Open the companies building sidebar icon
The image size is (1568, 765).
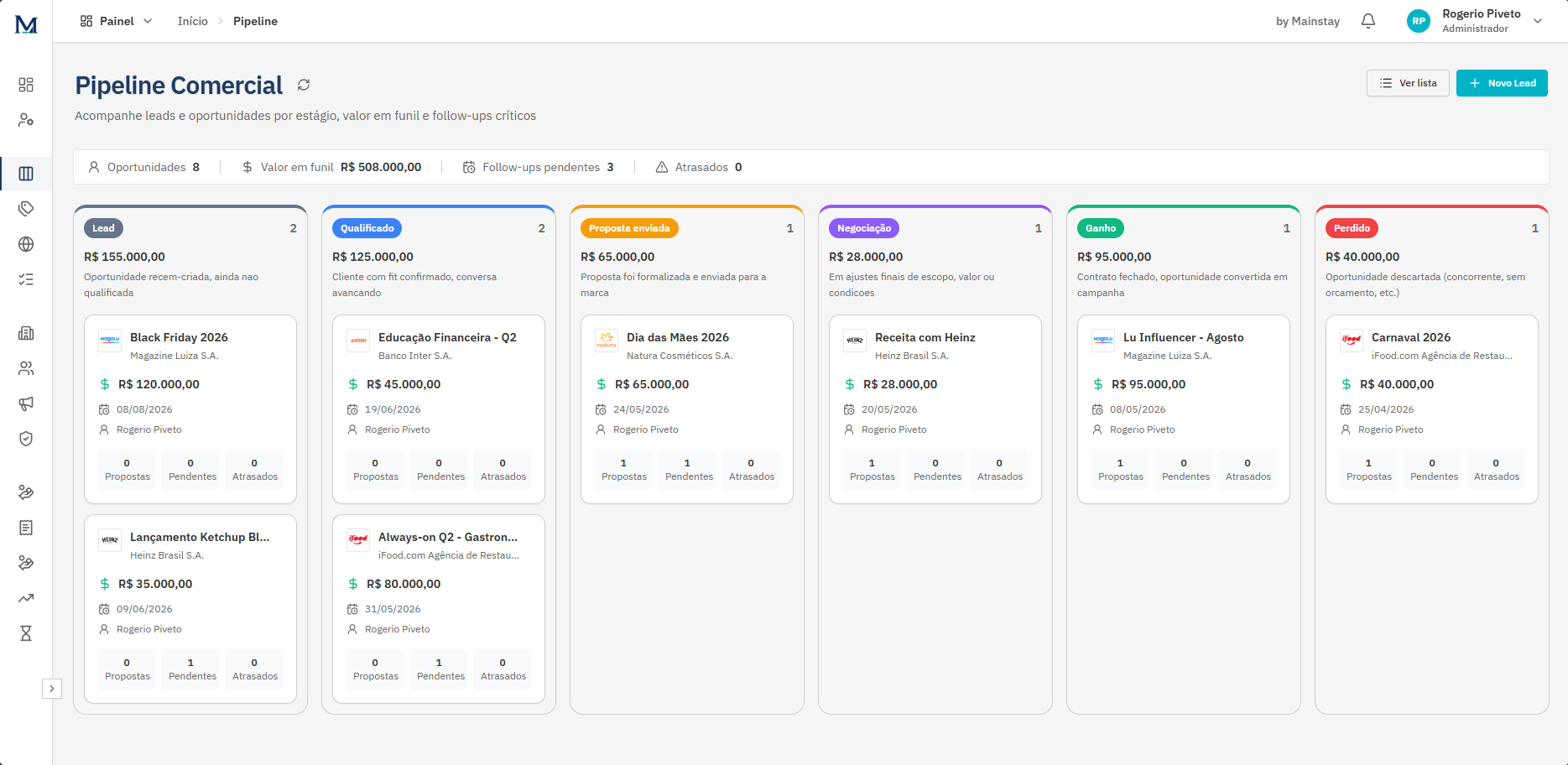pyautogui.click(x=26, y=333)
